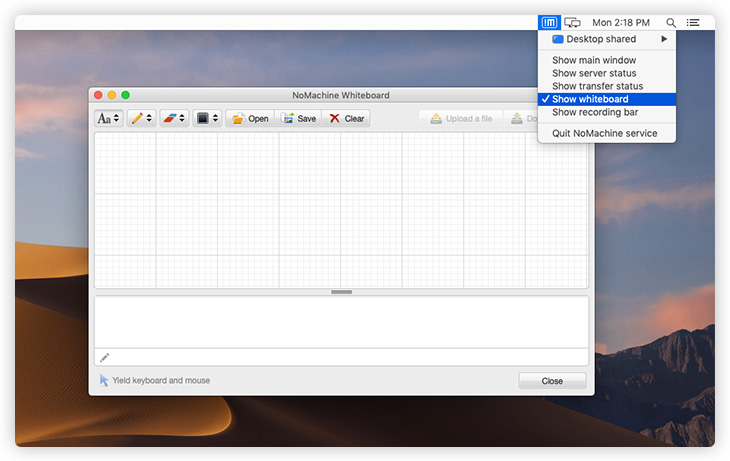Toggle Yield keyboard and mouse

tap(155, 380)
